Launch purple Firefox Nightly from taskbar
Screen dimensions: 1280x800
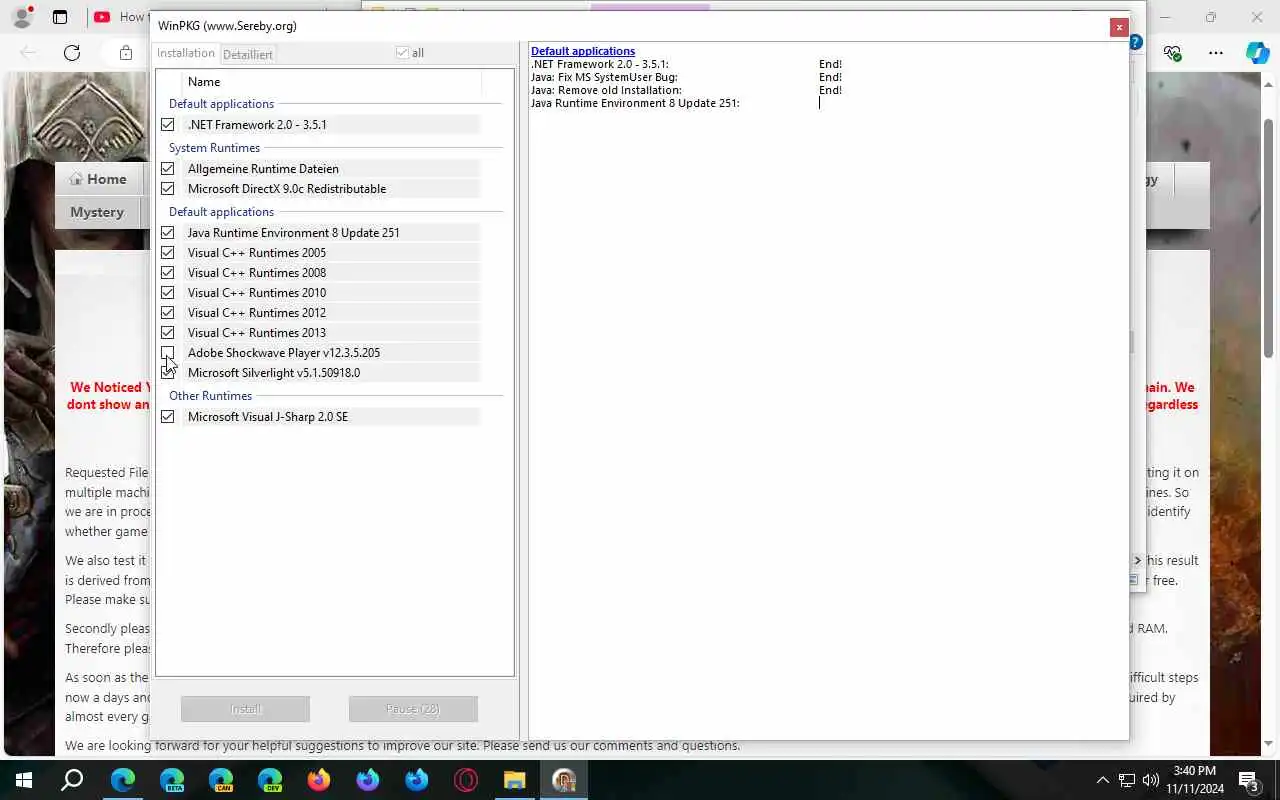tap(368, 780)
